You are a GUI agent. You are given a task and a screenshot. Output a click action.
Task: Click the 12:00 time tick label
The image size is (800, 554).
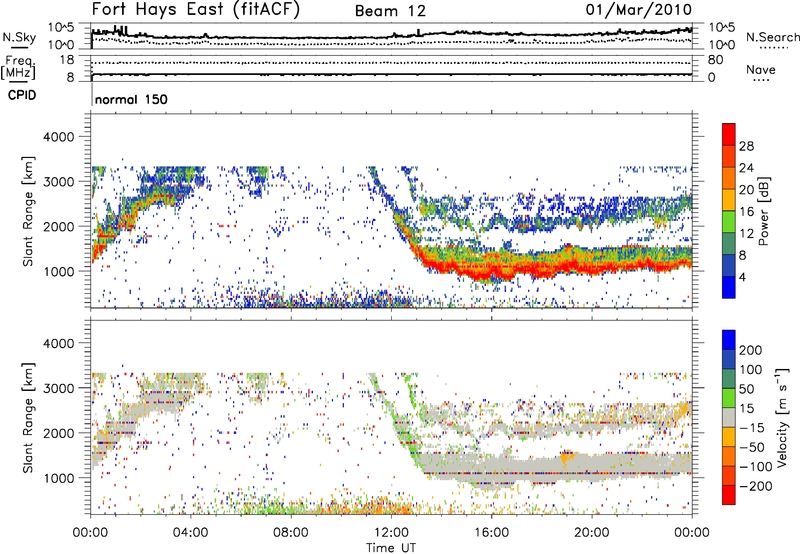coord(391,533)
